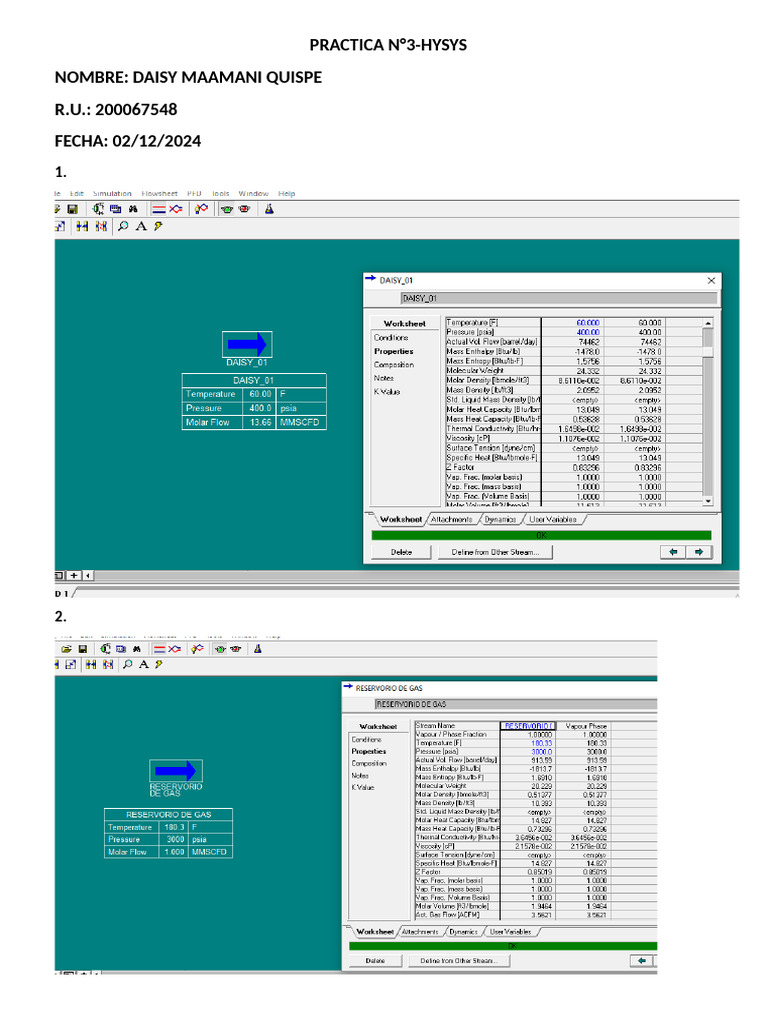Image resolution: width=768 pixels, height=1024 pixels.
Task: Click Open folder icon in RESERVORIO screenshot toolbar
Action: (x=66, y=648)
